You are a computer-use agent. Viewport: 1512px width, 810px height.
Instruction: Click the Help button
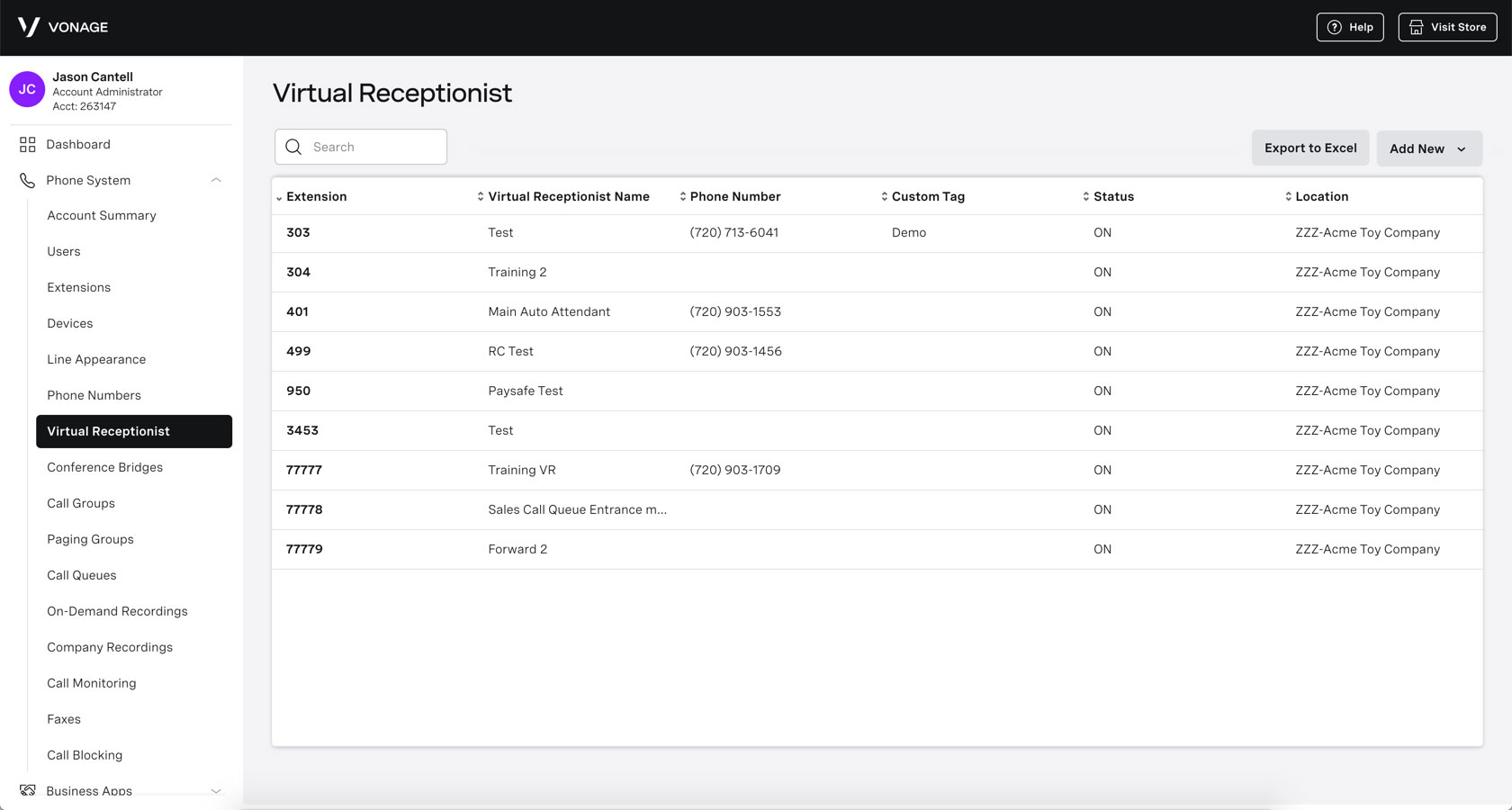pos(1350,27)
